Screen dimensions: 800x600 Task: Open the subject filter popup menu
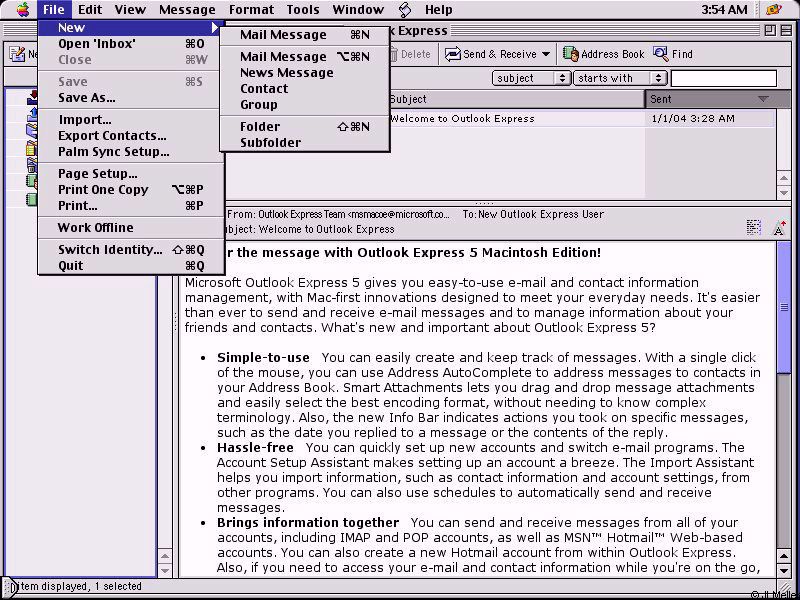tap(531, 78)
